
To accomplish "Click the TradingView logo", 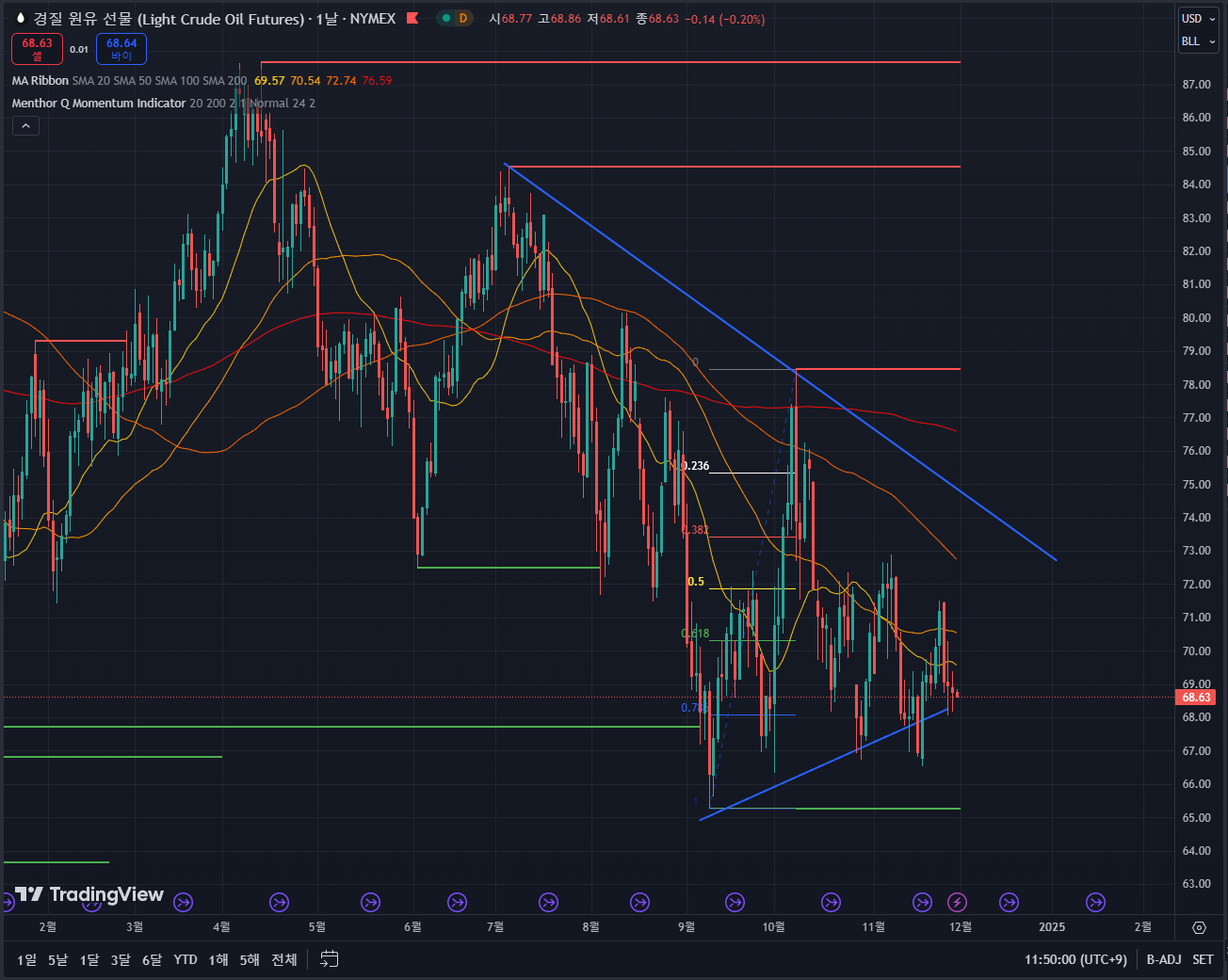I will 89,894.
